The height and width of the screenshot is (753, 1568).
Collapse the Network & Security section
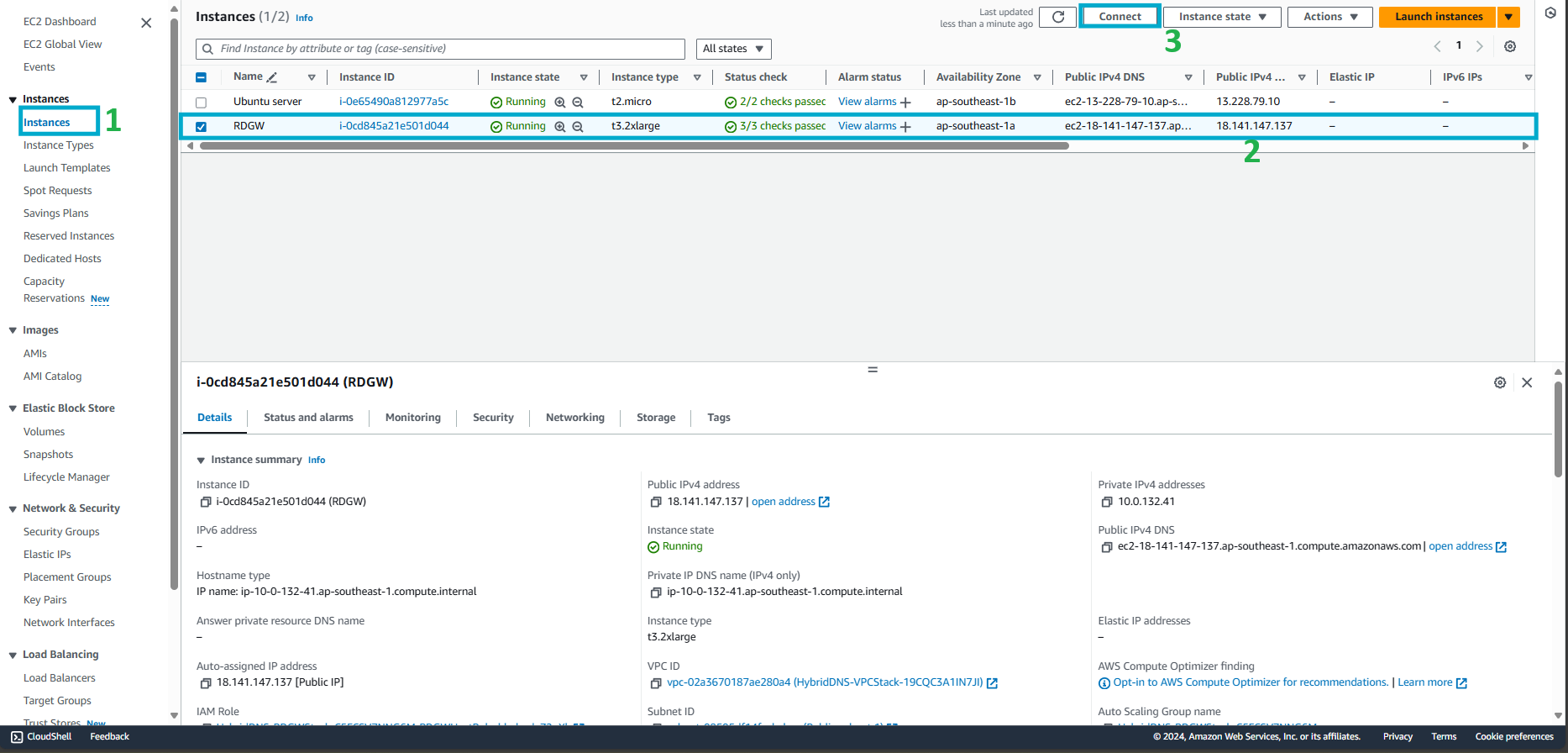(13, 509)
